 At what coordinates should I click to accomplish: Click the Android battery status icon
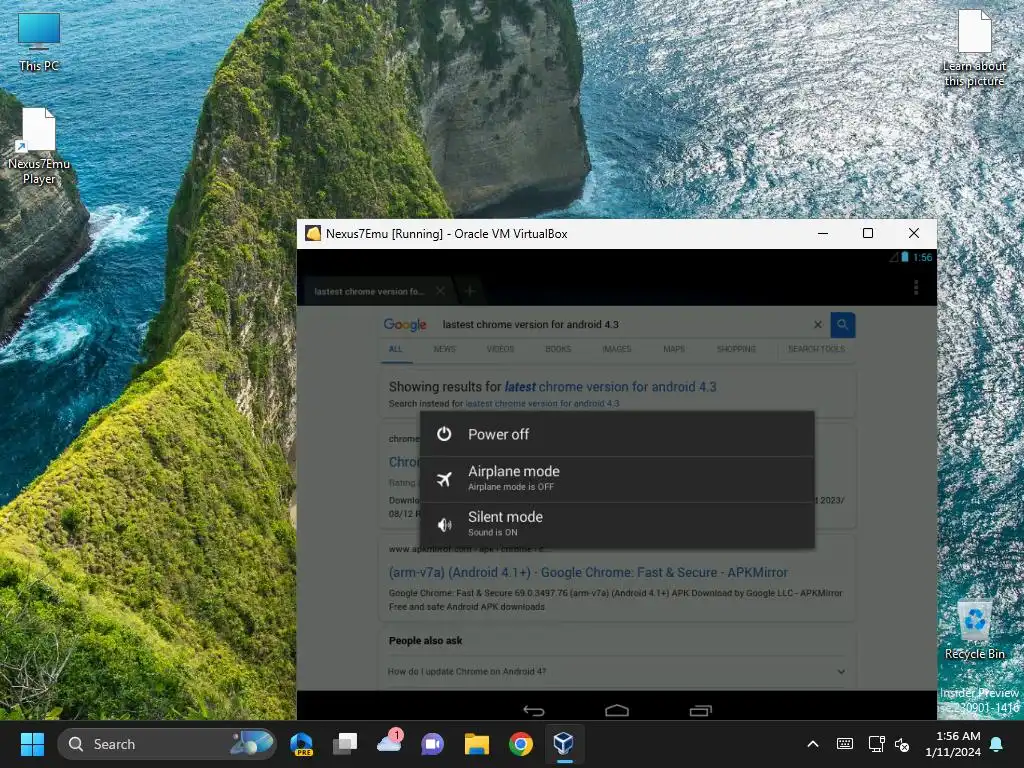pos(904,257)
